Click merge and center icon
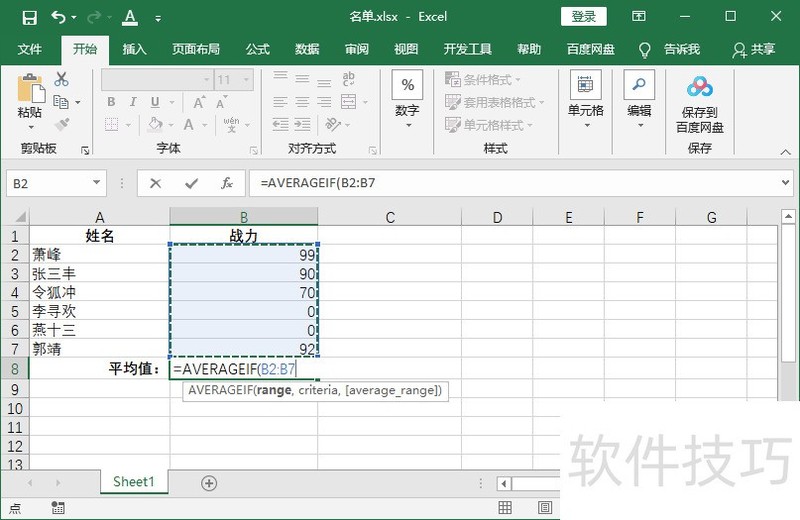 click(x=348, y=102)
